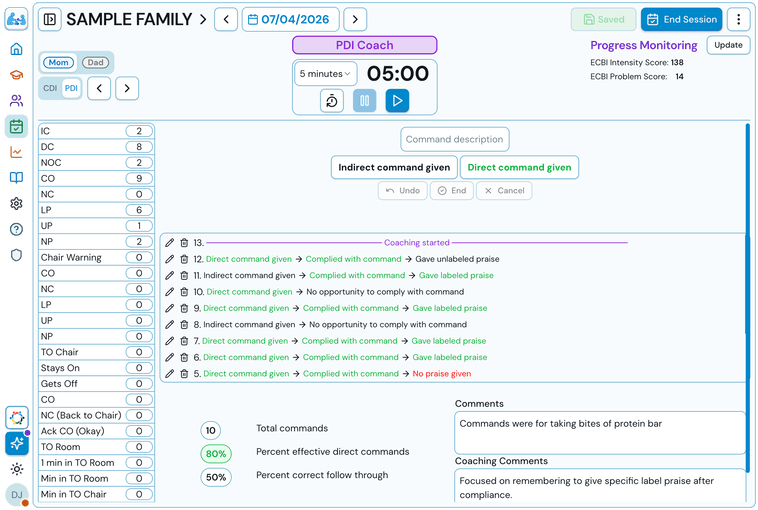
Task: Go to next session date
Action: [x=355, y=19]
